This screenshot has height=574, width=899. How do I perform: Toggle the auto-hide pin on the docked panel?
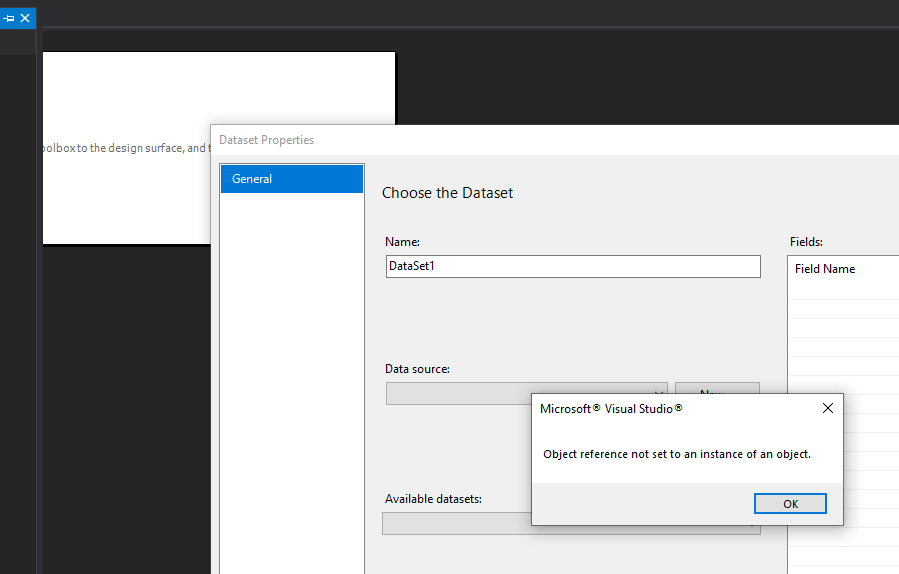[9, 18]
